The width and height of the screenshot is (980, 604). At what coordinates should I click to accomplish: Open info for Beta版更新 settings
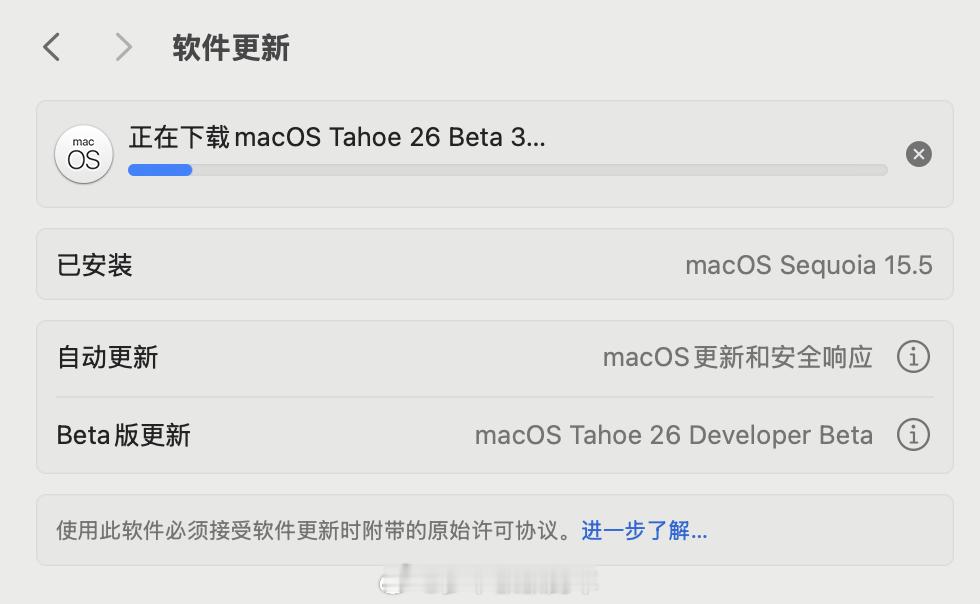(x=913, y=435)
